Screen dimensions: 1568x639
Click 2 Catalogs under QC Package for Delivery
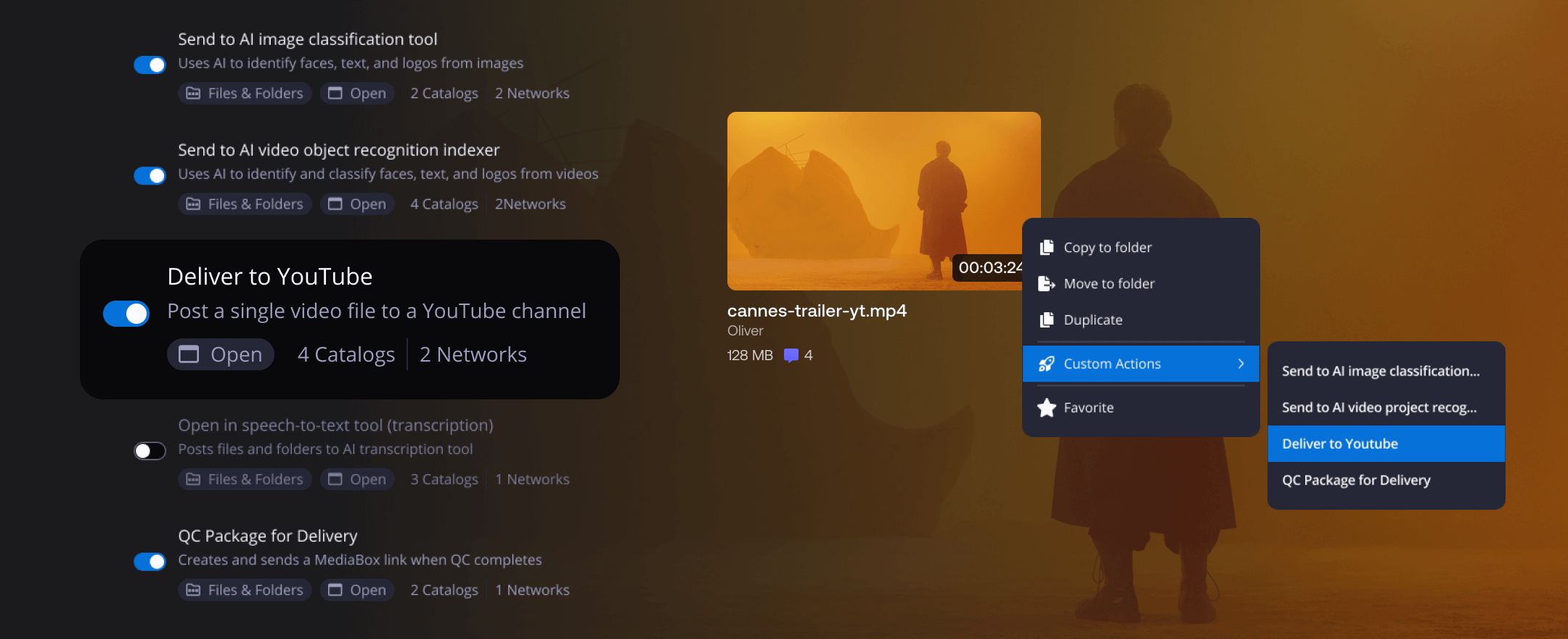click(x=444, y=590)
